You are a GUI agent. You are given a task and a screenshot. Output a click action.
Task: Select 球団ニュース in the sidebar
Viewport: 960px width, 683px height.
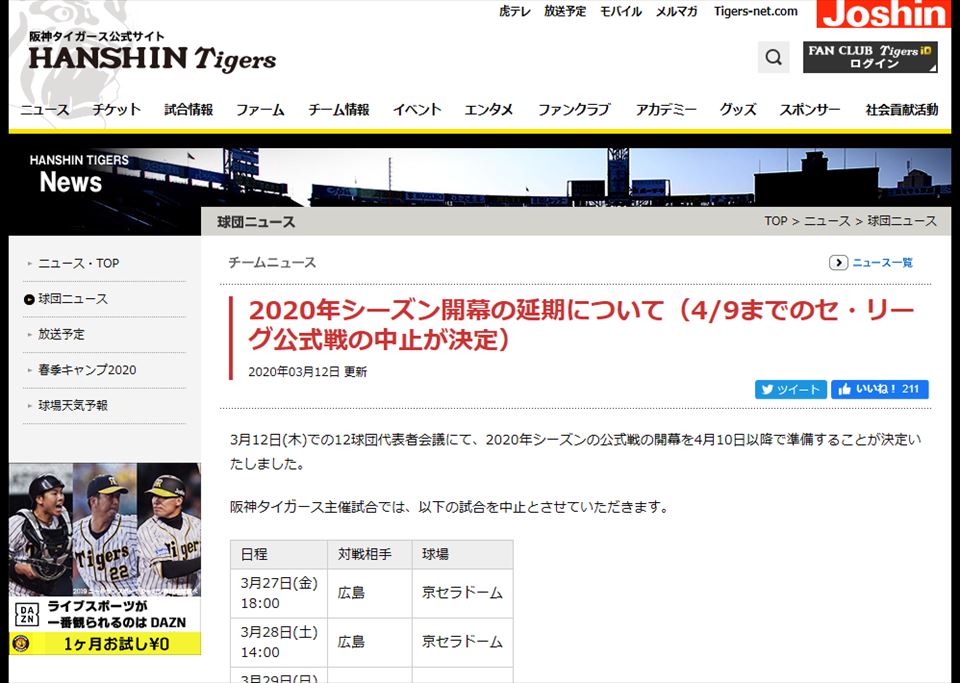(73, 299)
